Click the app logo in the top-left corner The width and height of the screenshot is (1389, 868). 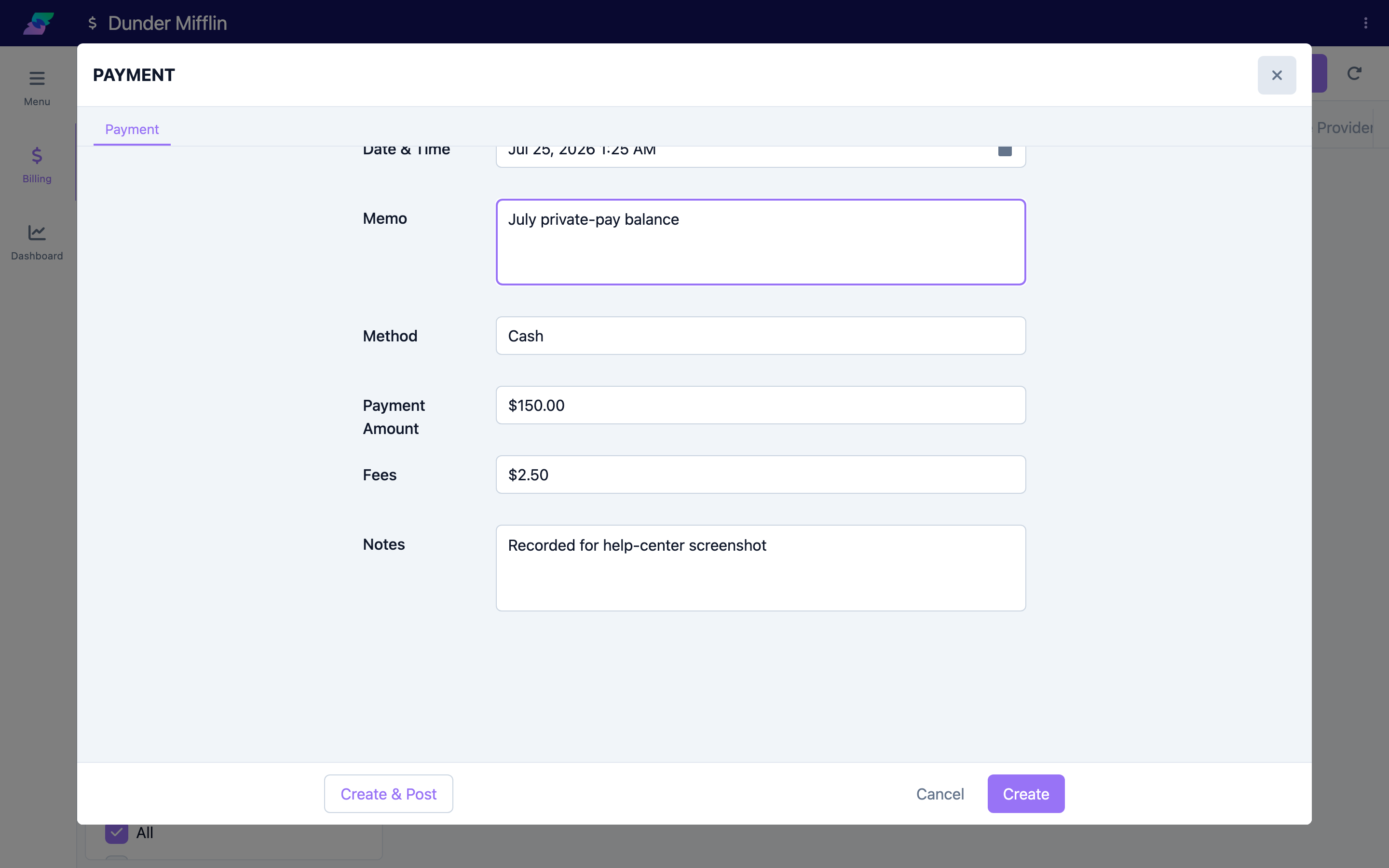pos(39,23)
